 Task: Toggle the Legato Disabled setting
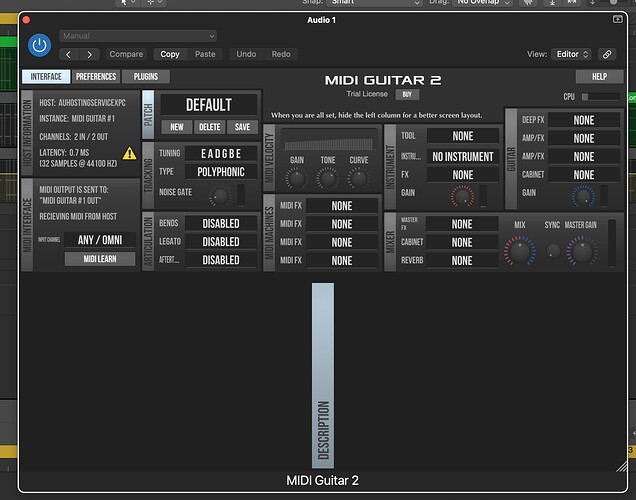click(x=221, y=242)
